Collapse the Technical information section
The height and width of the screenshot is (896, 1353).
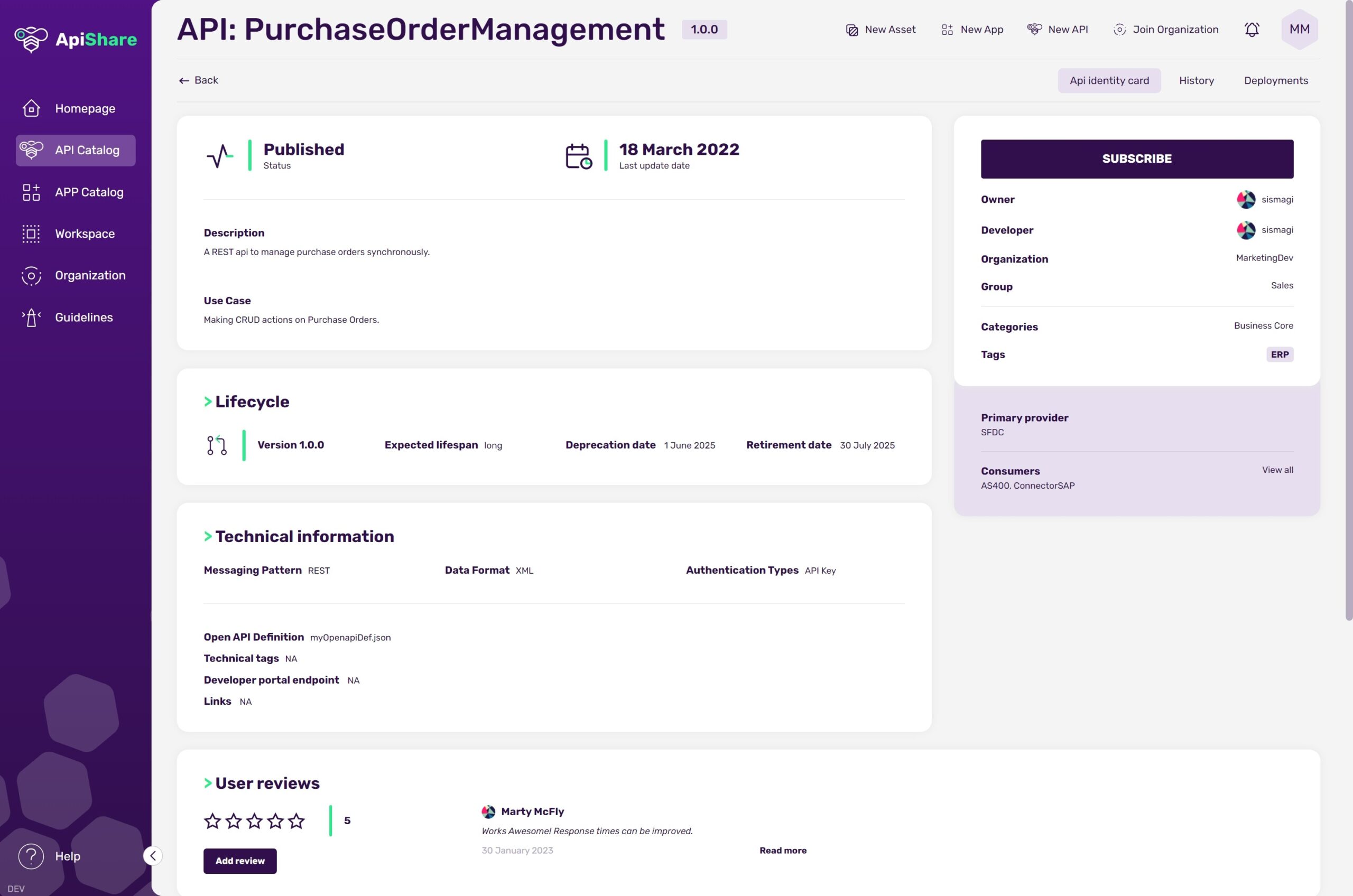tap(208, 536)
